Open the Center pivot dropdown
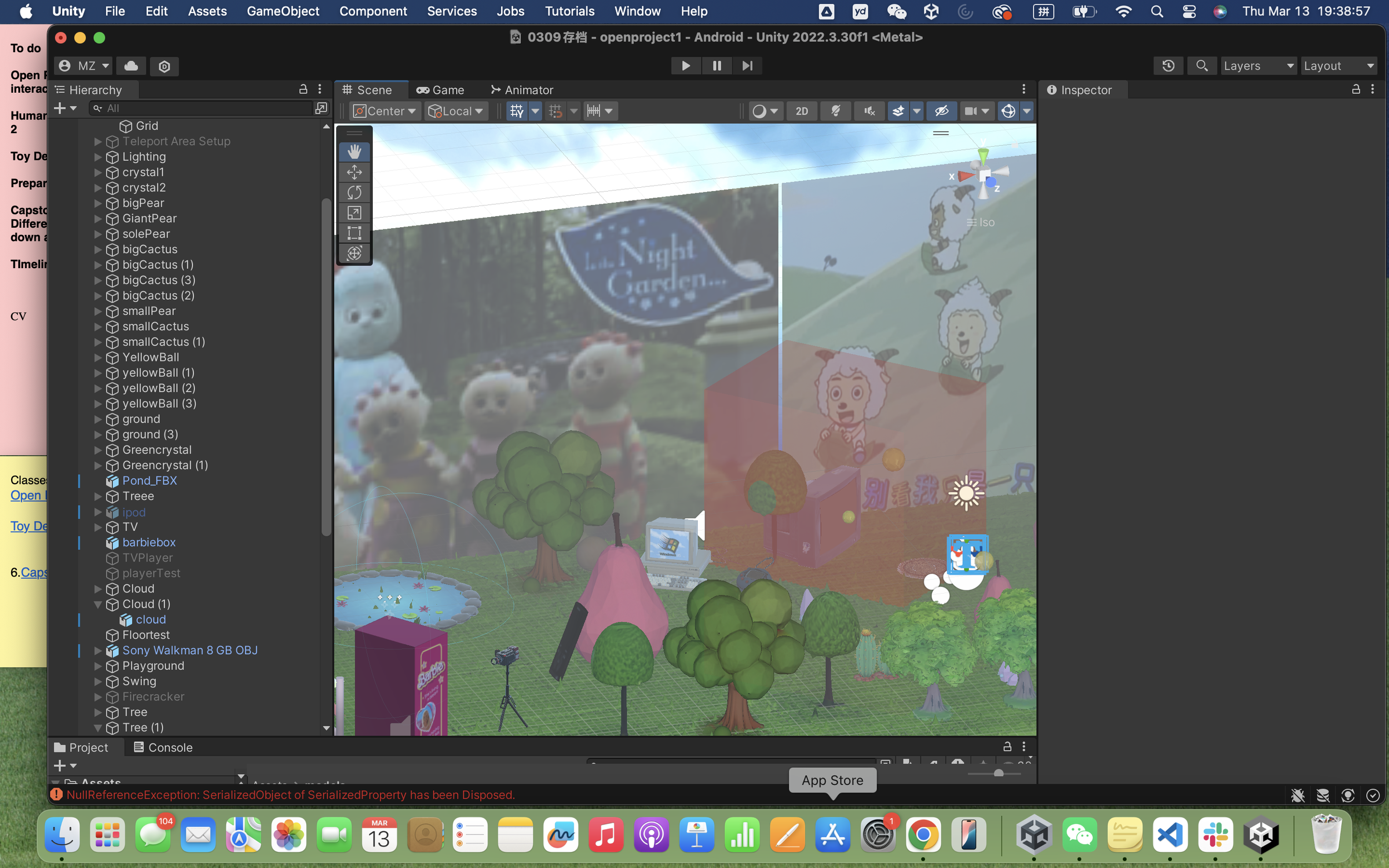This screenshot has height=868, width=1389. (x=384, y=111)
